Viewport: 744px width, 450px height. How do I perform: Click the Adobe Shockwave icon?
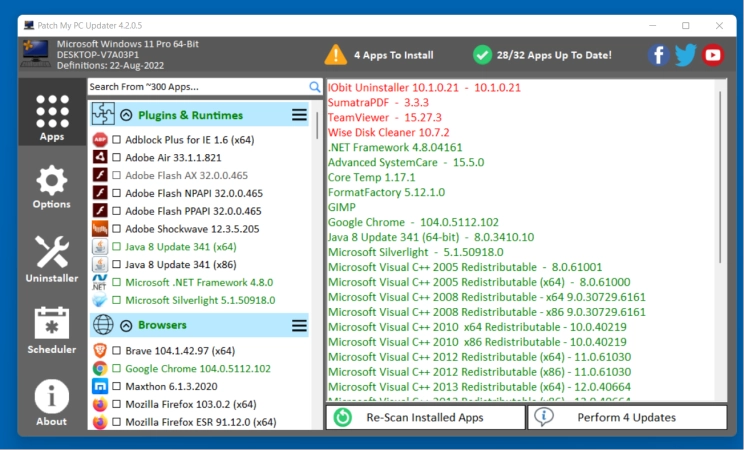(x=100, y=229)
